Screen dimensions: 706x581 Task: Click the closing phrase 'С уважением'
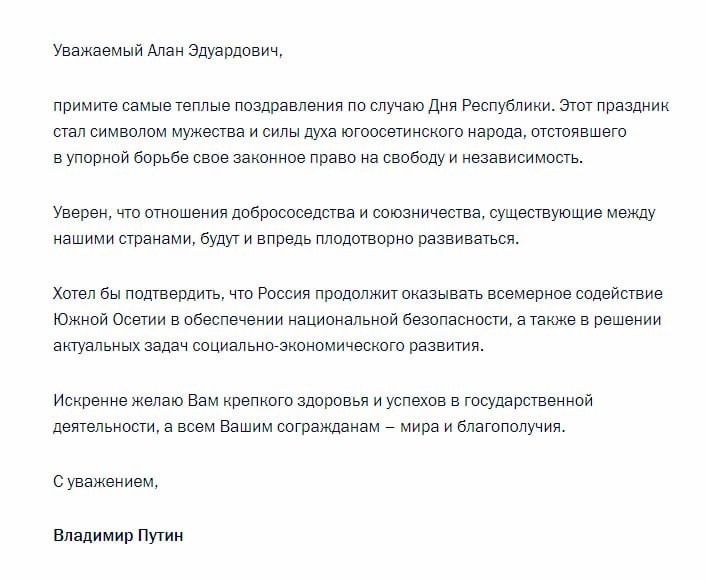coord(104,482)
